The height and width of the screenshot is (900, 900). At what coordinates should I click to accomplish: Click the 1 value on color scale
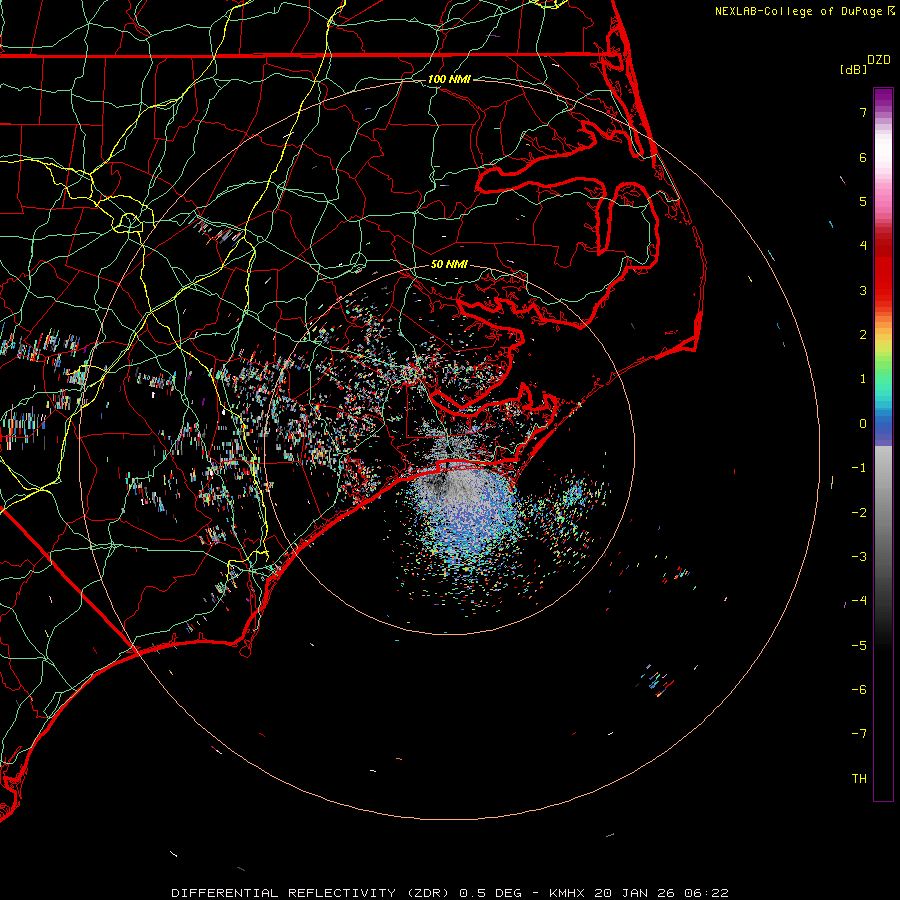(x=863, y=379)
